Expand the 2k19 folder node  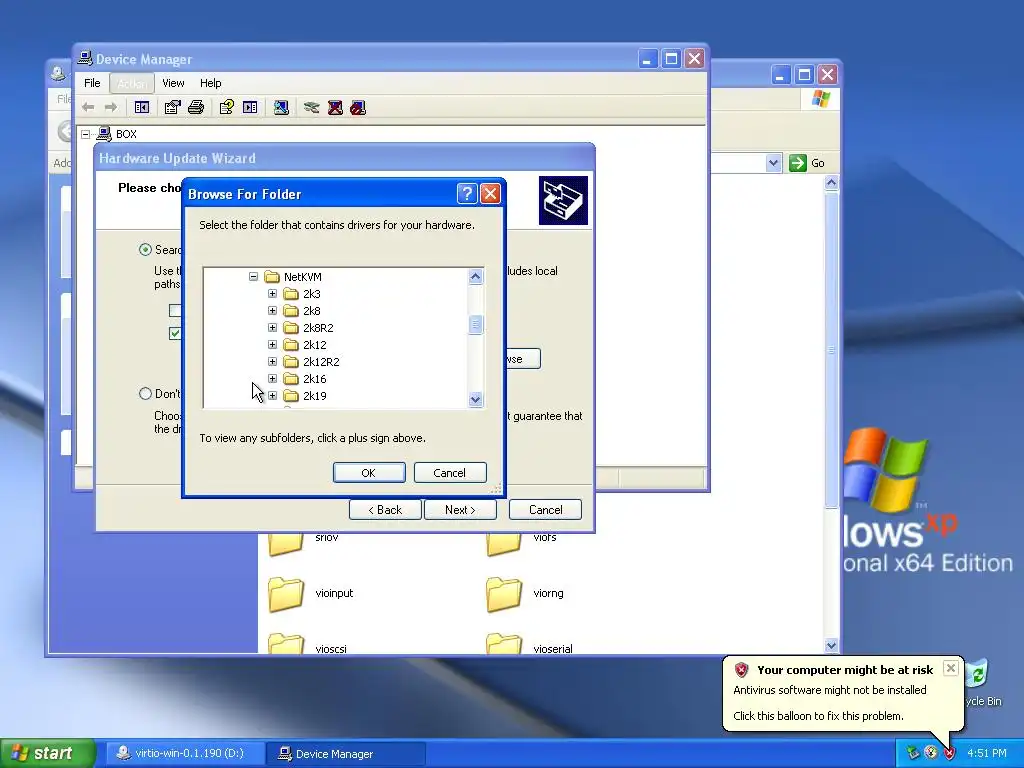tap(272, 396)
